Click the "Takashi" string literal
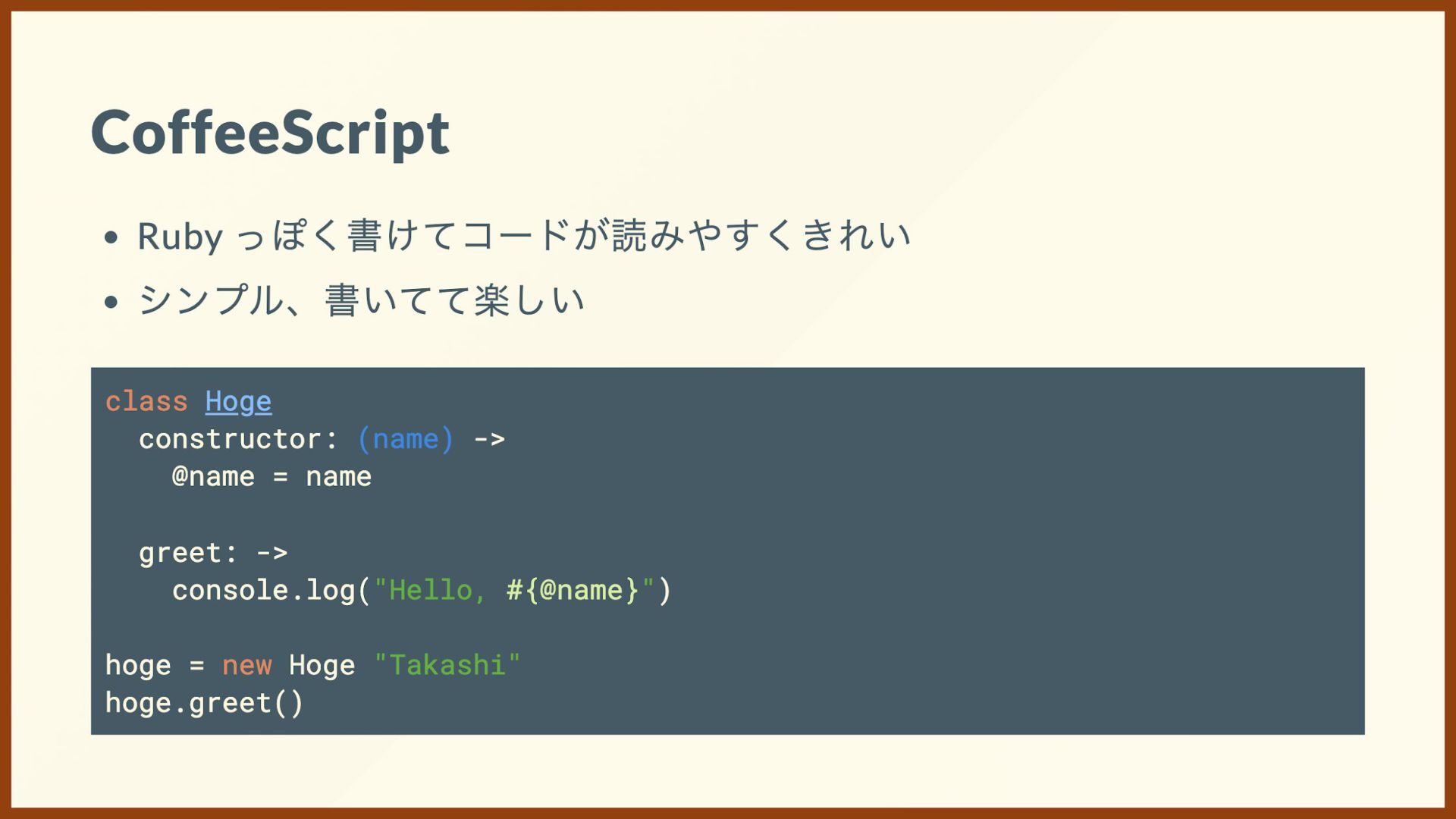This screenshot has height=819, width=1456. point(447,665)
